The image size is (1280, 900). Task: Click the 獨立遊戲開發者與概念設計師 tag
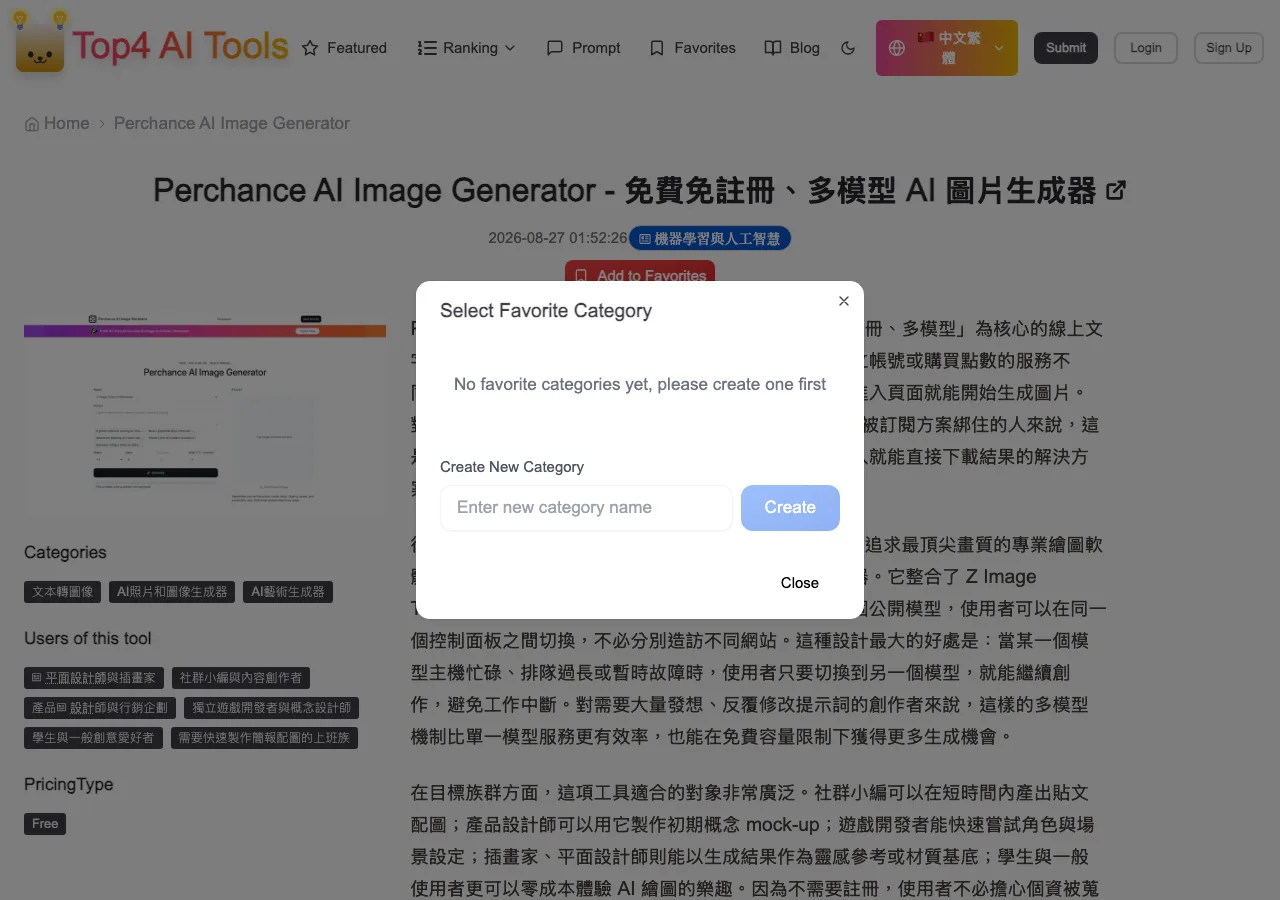pyautogui.click(x=272, y=708)
